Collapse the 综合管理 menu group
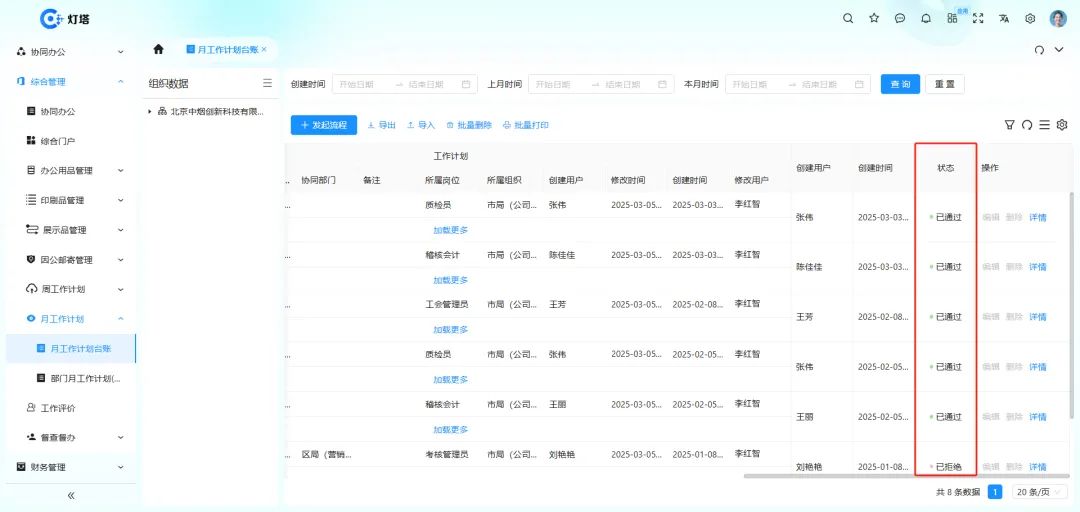Viewport: 1080px width, 512px height. [x=121, y=81]
